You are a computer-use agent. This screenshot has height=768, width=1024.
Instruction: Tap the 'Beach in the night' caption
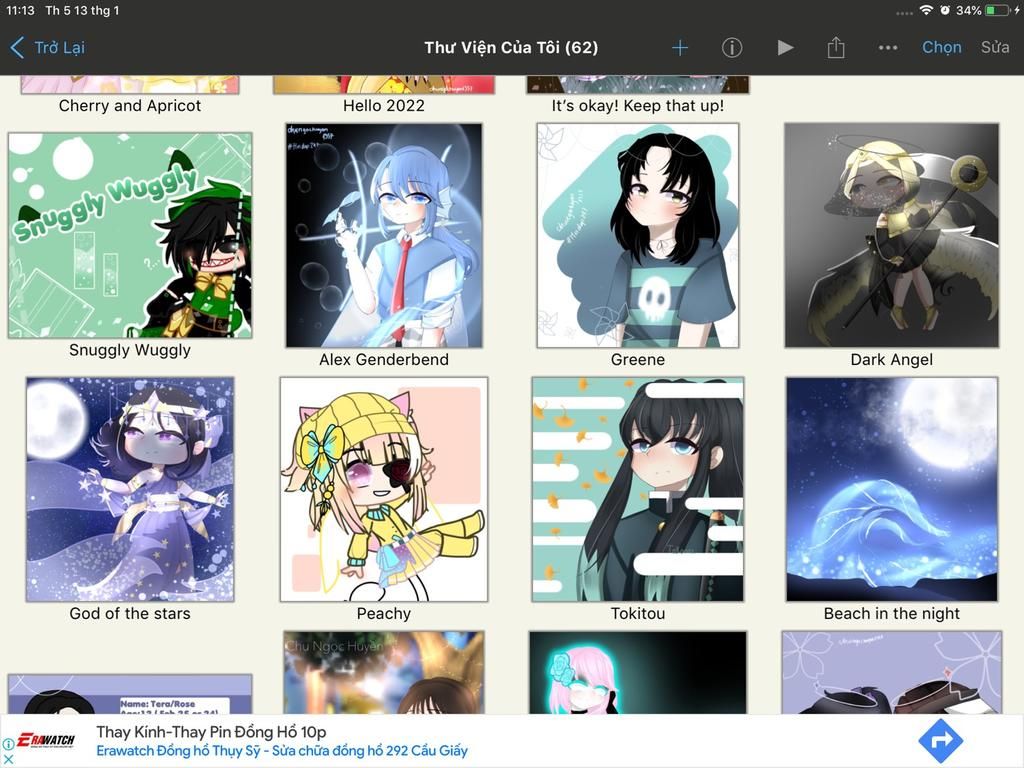click(891, 614)
